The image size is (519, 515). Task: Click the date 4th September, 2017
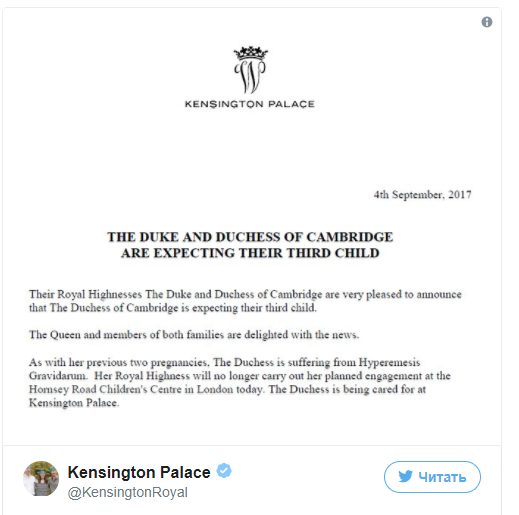(422, 194)
